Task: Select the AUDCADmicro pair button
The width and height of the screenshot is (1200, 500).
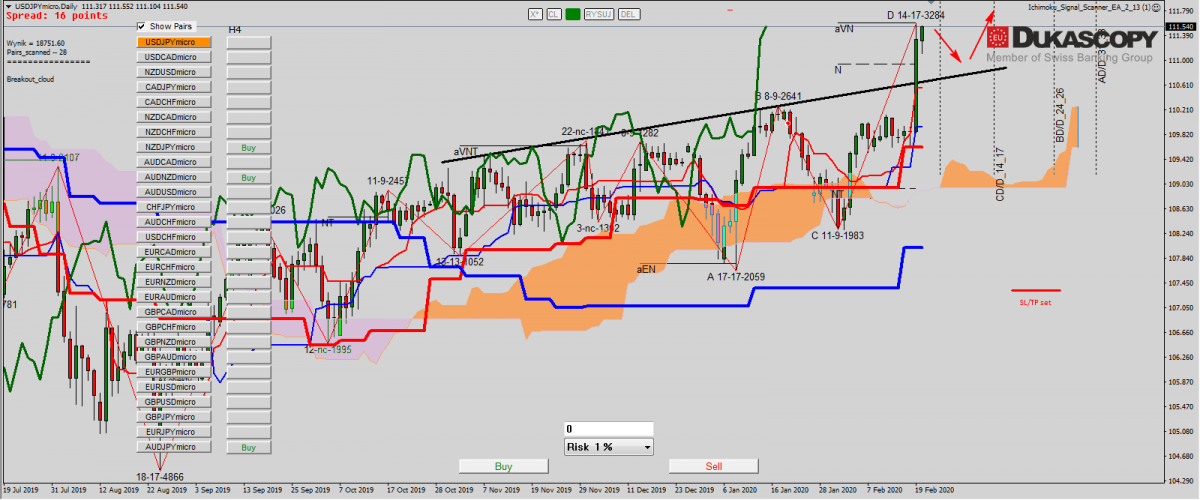Action: coord(173,162)
